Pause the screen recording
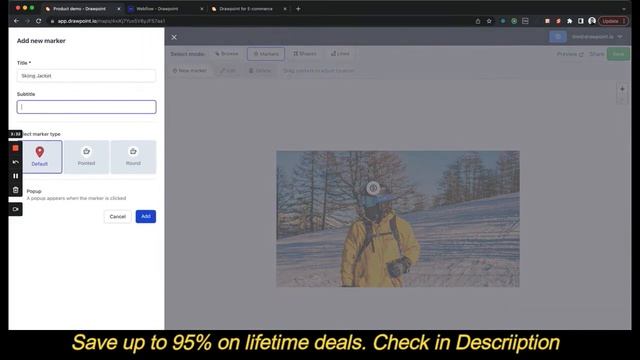The image size is (640, 360). click(x=16, y=176)
